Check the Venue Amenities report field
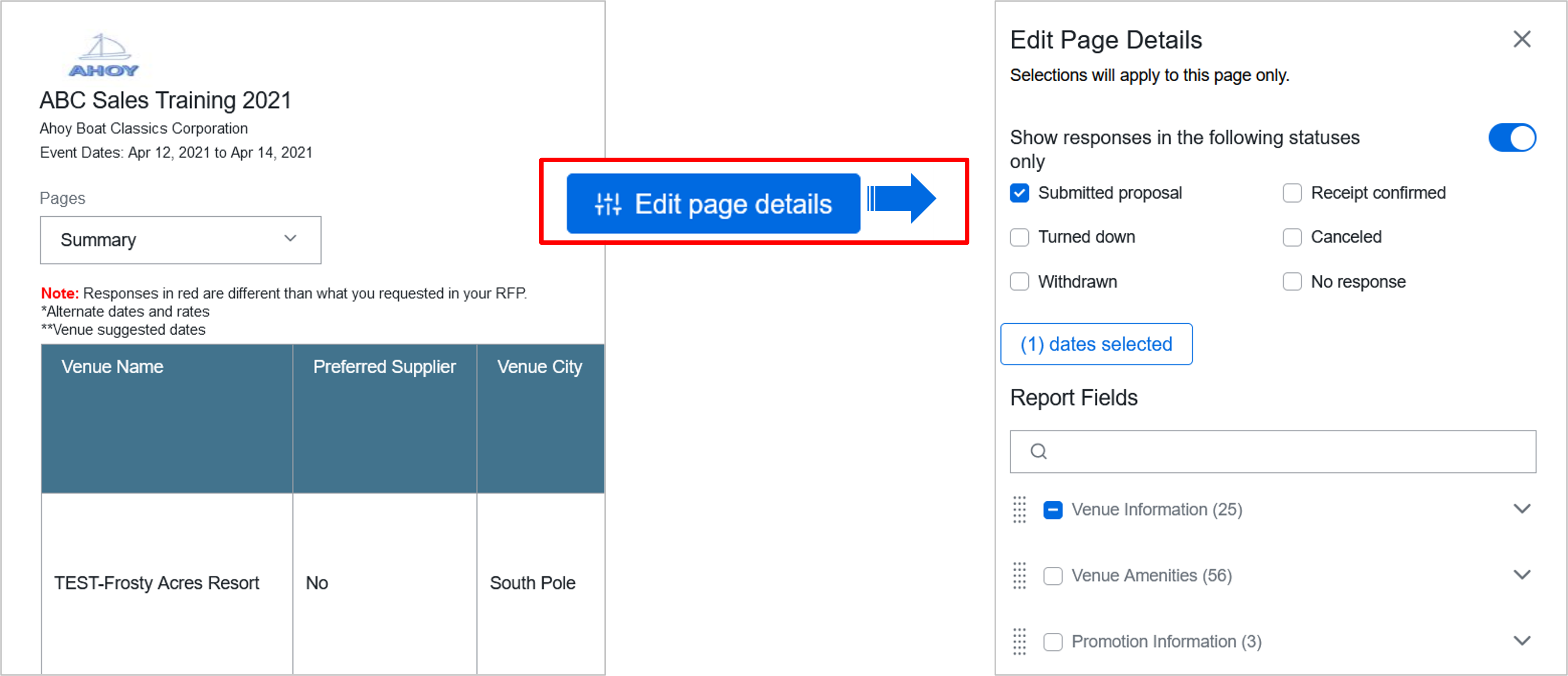Viewport: 1568px width, 676px height. [1052, 575]
